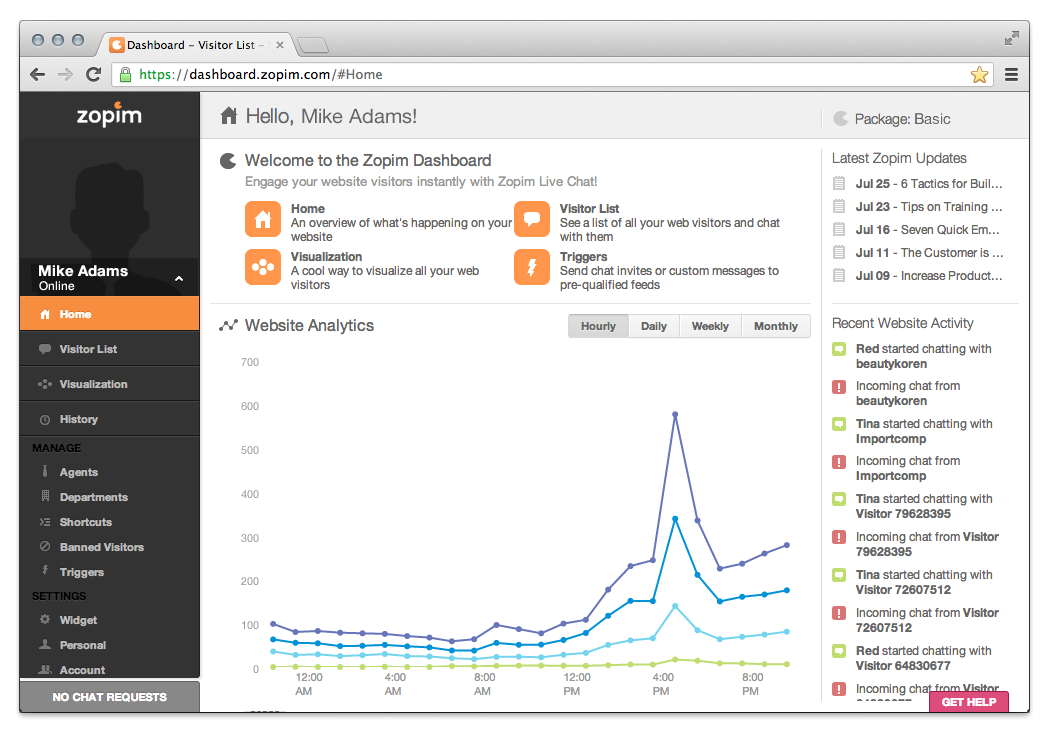Open History in the sidebar menu
The height and width of the screenshot is (733, 1051).
[78, 419]
